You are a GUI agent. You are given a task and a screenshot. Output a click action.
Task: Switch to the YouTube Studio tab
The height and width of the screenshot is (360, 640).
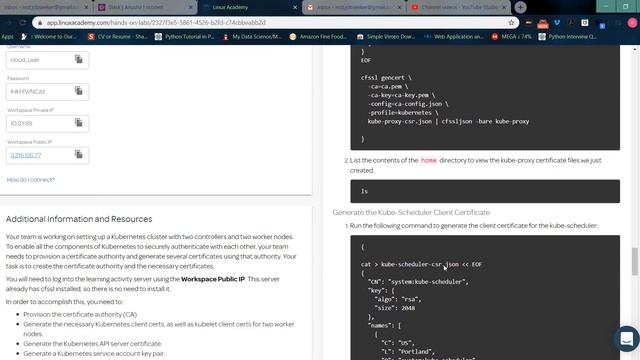click(x=459, y=7)
